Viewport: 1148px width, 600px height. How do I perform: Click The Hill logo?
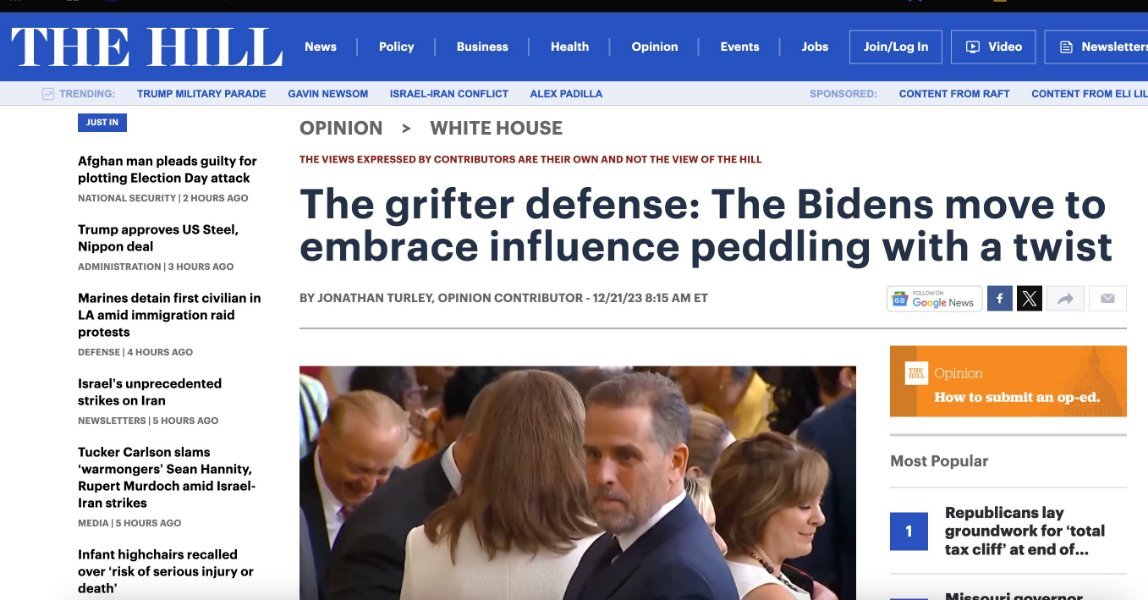point(147,47)
